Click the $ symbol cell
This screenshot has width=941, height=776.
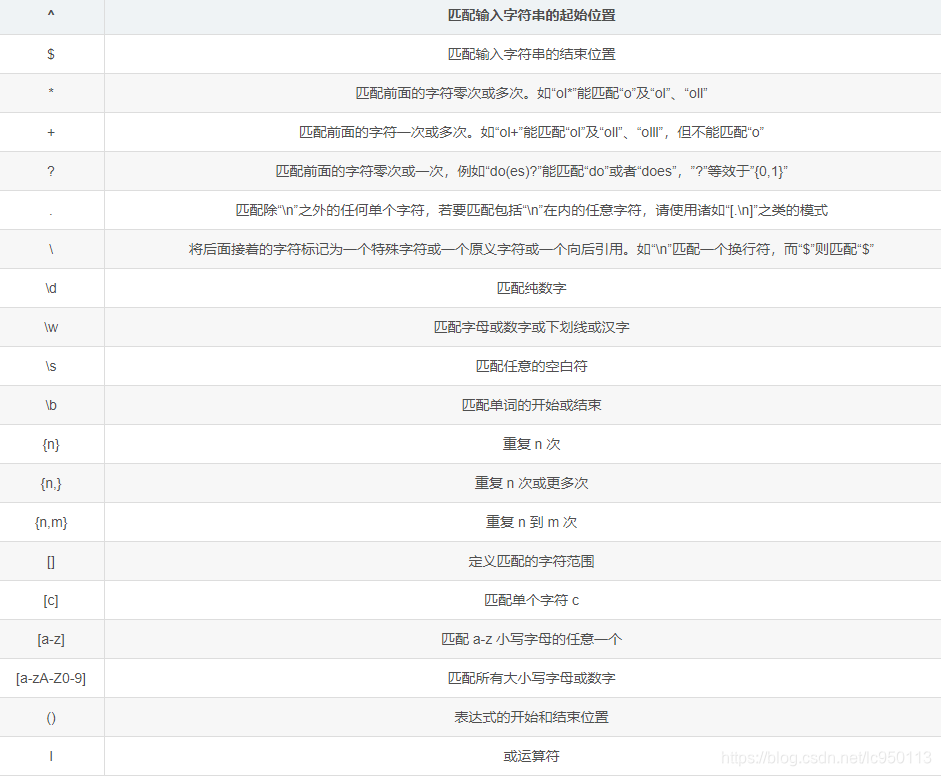pyautogui.click(x=51, y=54)
